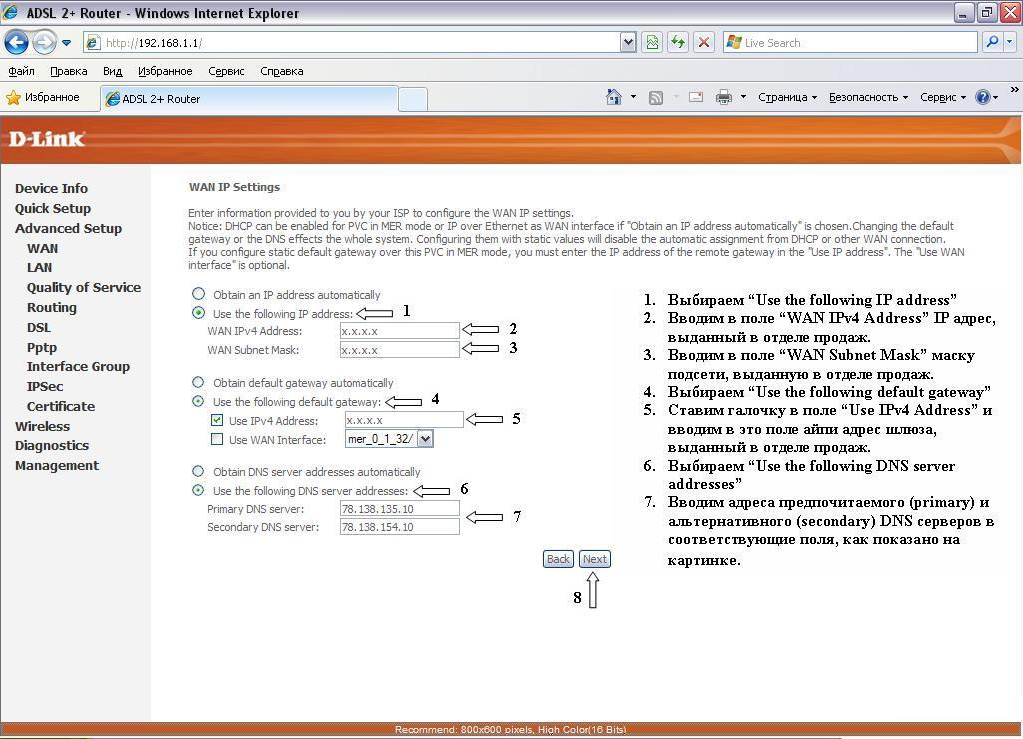Screen dimensions: 1023x739
Task: Open the search options dropdown arrow
Action: click(x=1010, y=42)
